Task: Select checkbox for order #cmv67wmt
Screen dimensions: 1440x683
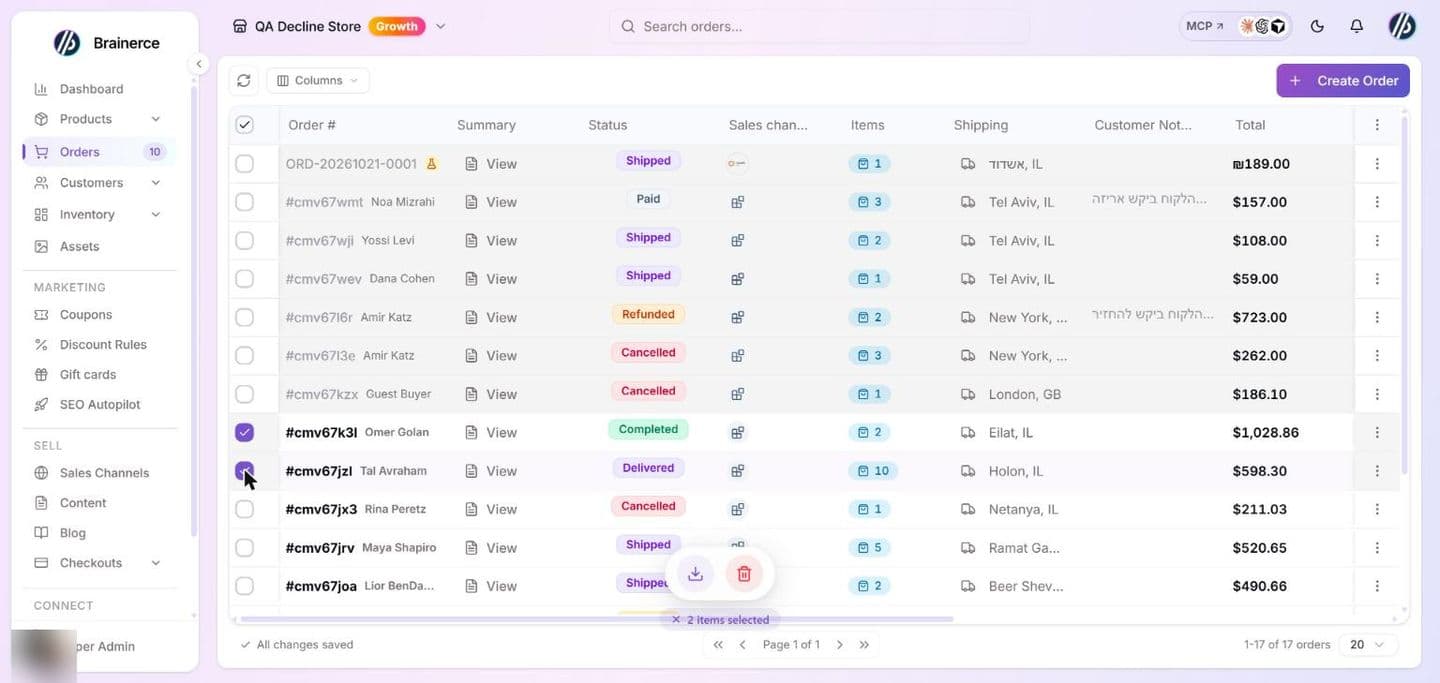Action: point(244,202)
